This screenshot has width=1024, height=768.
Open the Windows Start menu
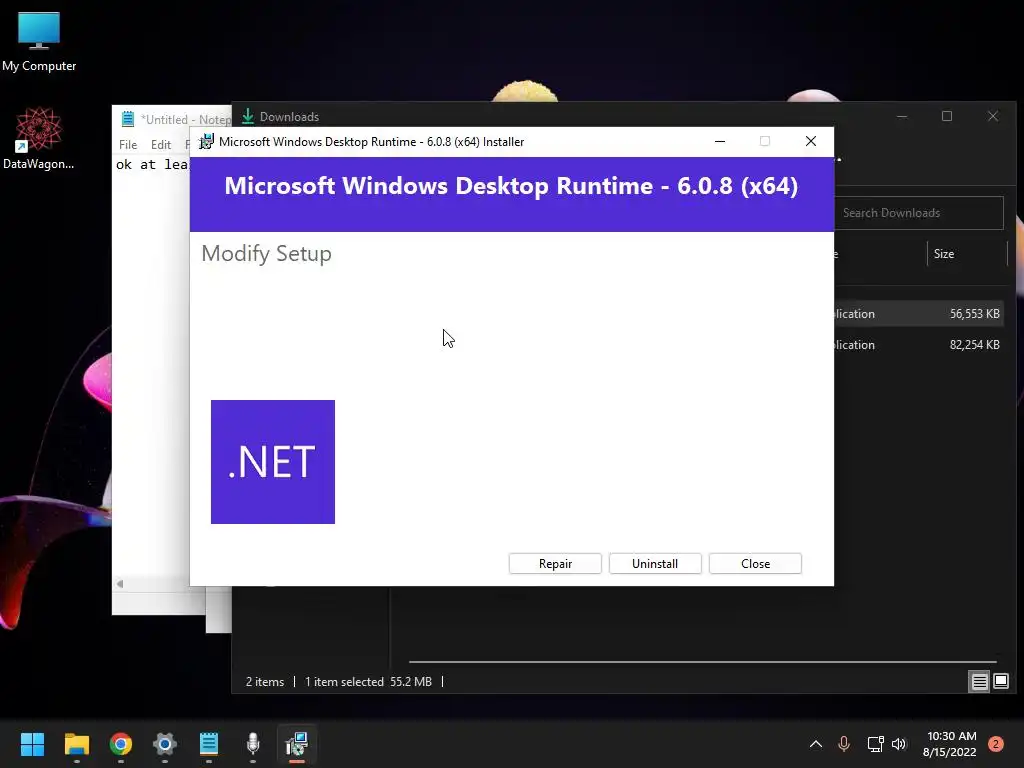click(x=32, y=744)
